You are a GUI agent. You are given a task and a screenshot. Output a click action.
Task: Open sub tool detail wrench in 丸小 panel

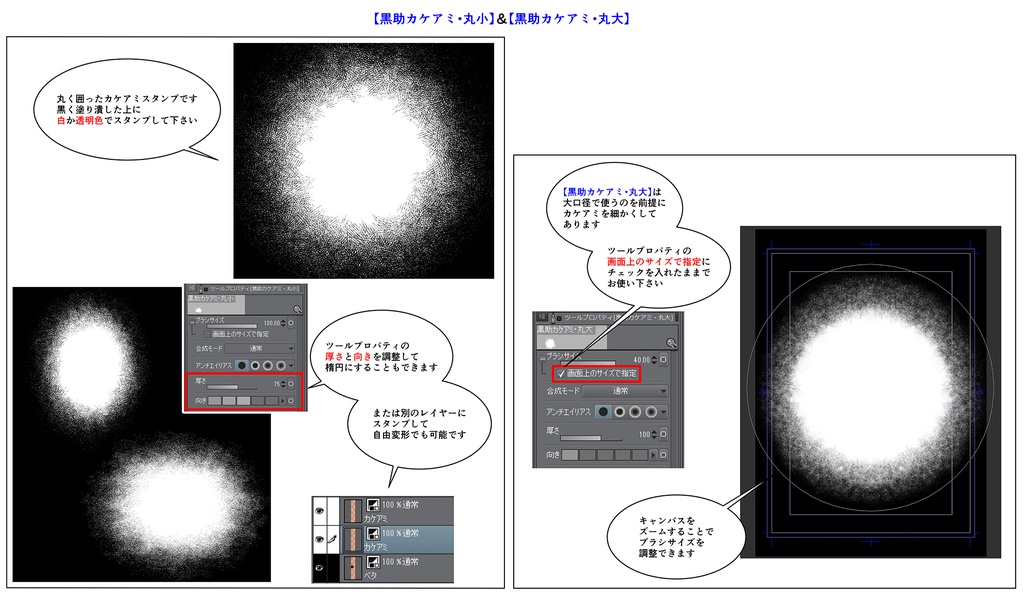298,309
